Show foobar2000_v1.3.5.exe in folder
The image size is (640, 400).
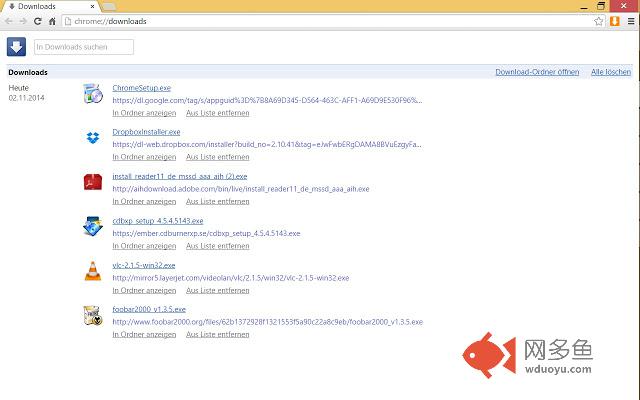[144, 334]
